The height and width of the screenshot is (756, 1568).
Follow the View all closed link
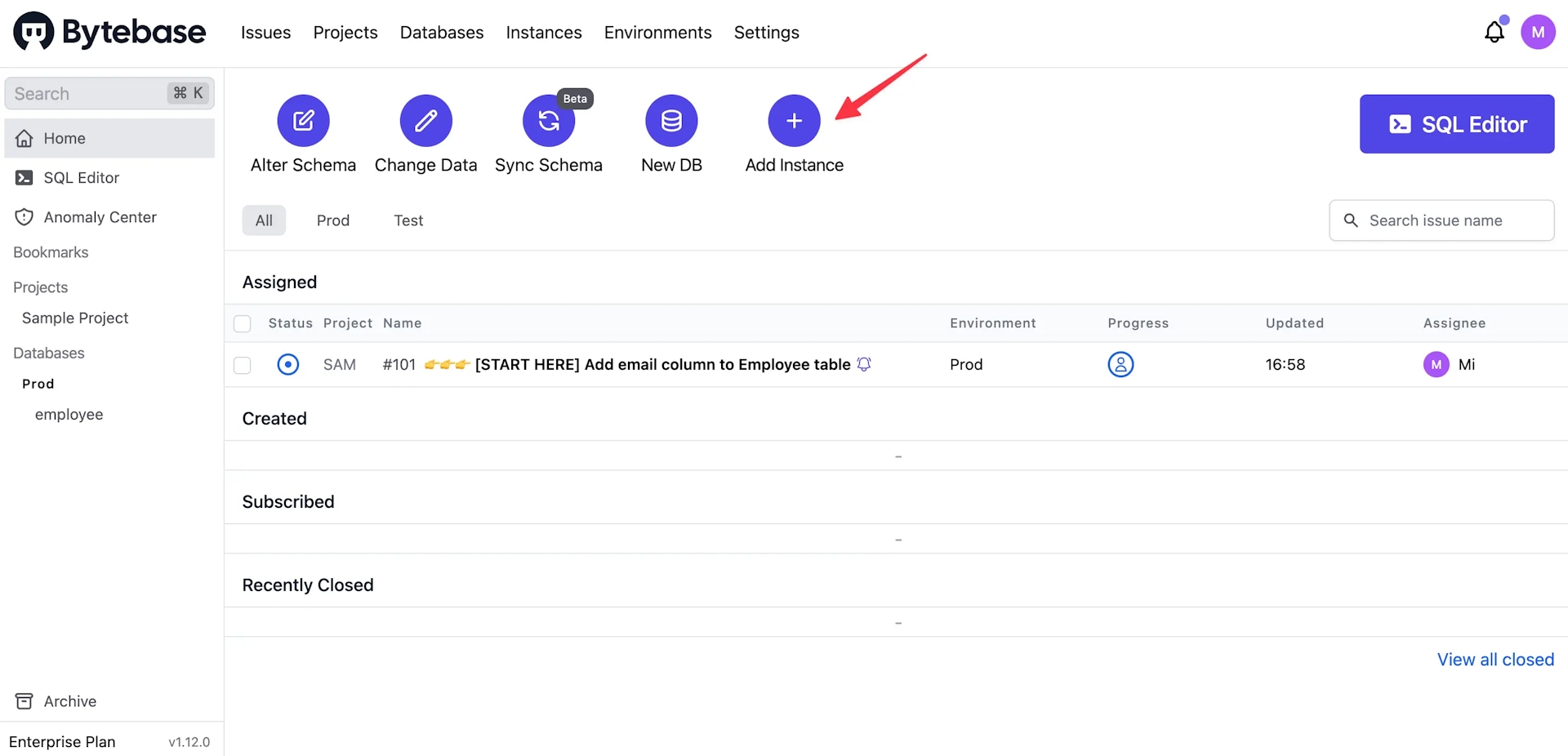(1495, 660)
